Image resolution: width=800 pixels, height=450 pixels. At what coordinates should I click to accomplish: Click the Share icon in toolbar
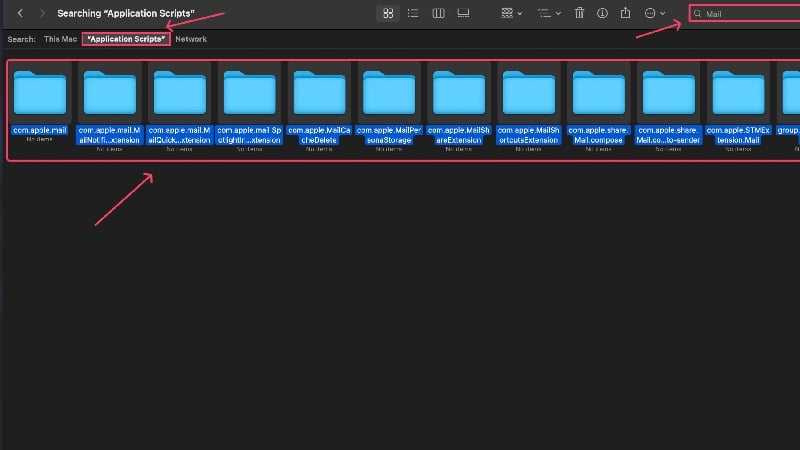(x=625, y=13)
